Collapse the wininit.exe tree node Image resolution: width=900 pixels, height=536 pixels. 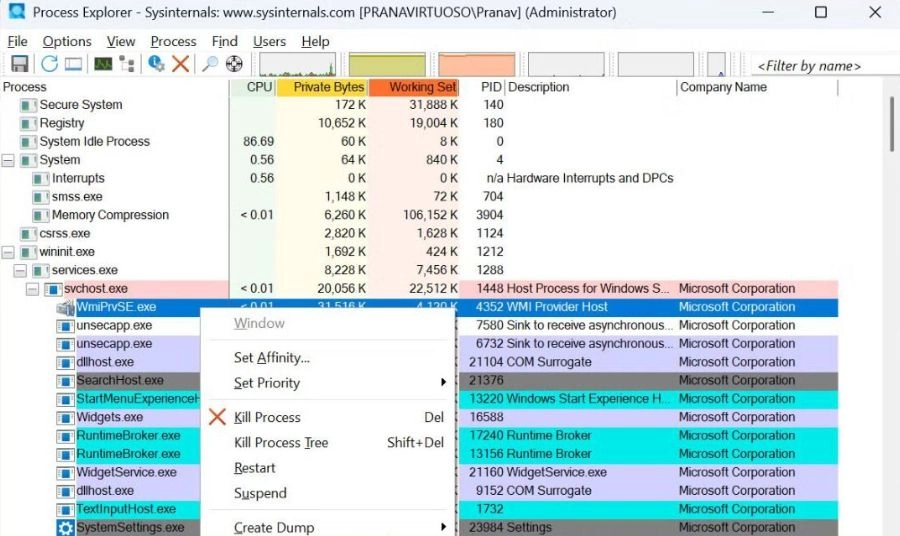(x=8, y=252)
